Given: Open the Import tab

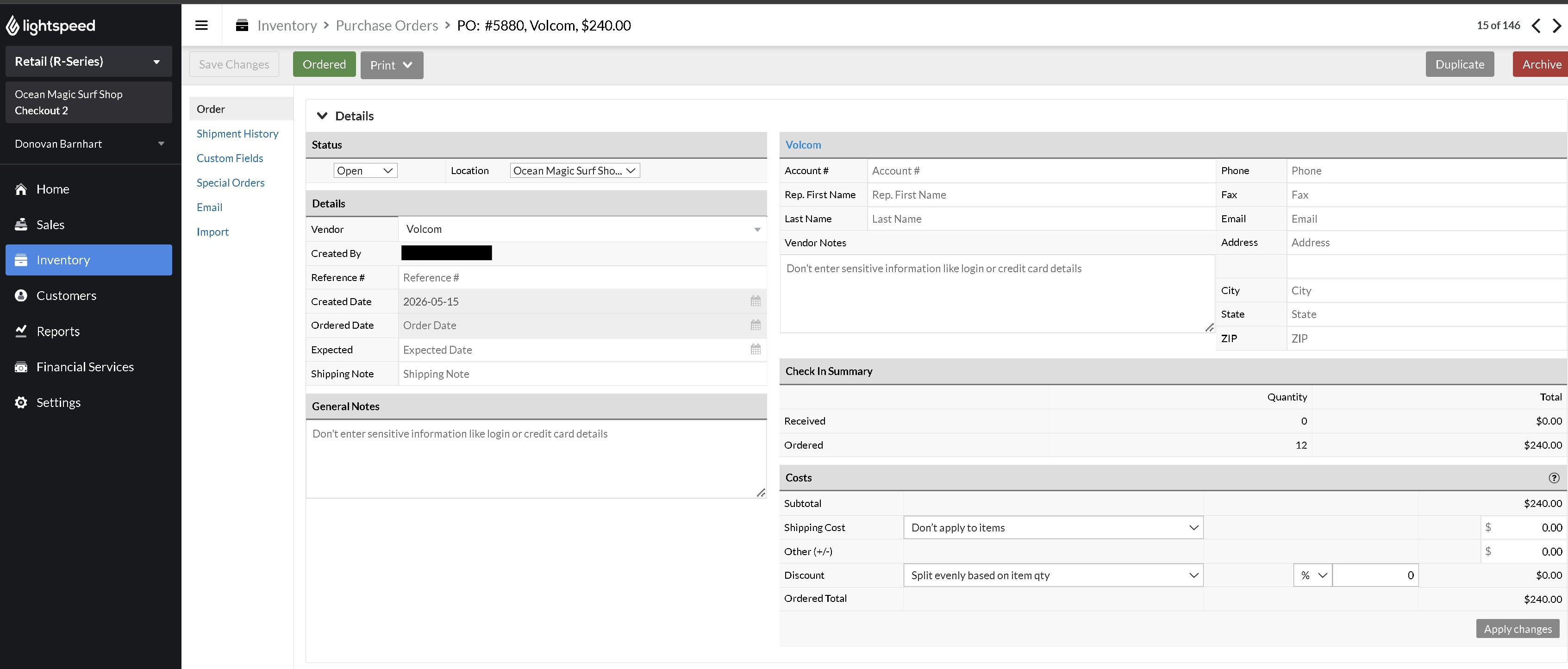Looking at the screenshot, I should click(212, 232).
